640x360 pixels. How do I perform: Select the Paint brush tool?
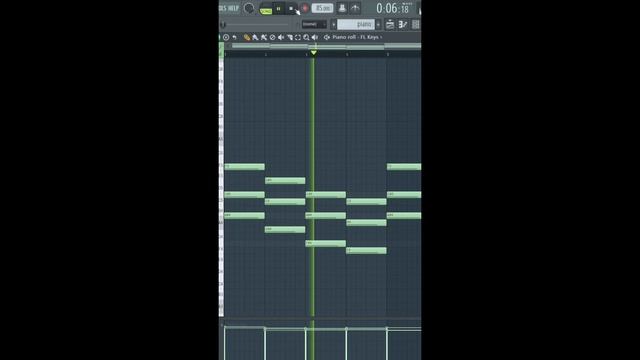point(256,37)
